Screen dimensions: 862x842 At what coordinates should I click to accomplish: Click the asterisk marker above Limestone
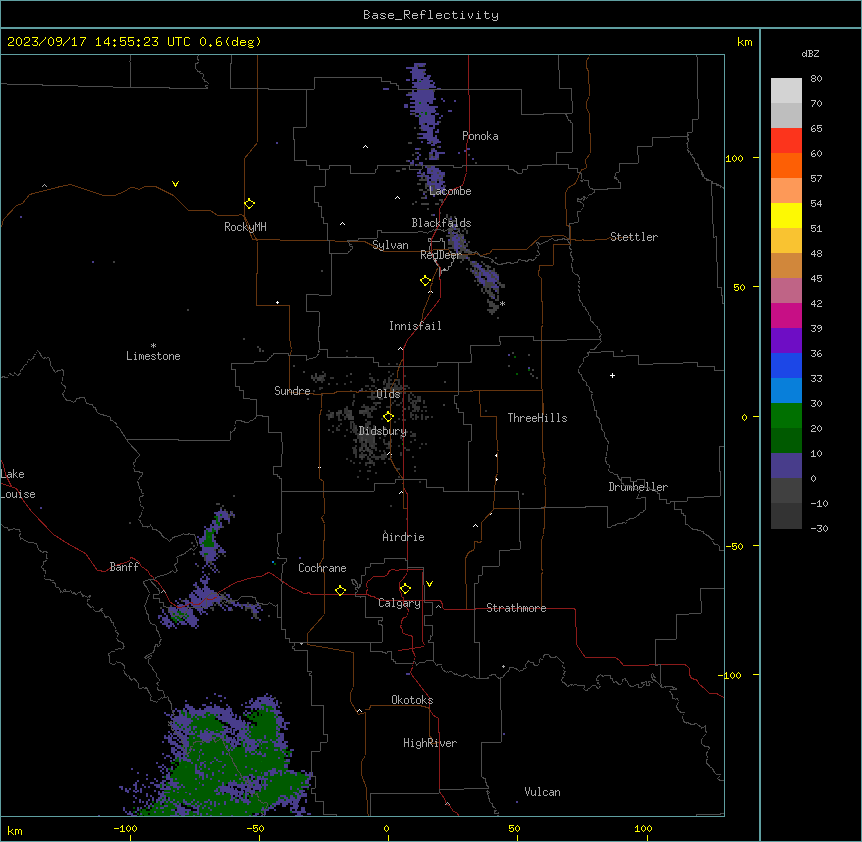153,346
